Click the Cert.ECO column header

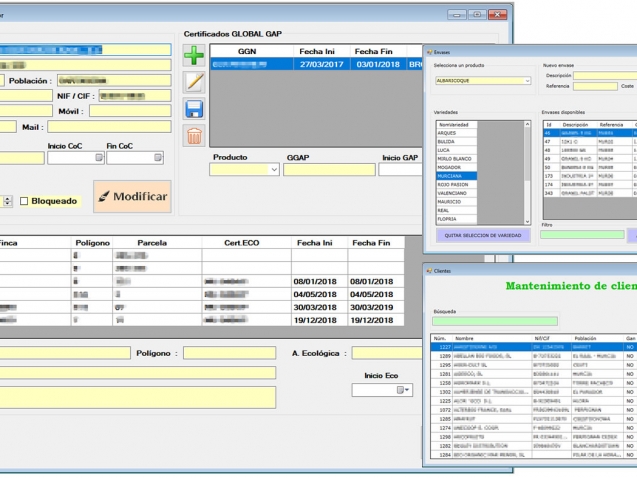coord(242,243)
